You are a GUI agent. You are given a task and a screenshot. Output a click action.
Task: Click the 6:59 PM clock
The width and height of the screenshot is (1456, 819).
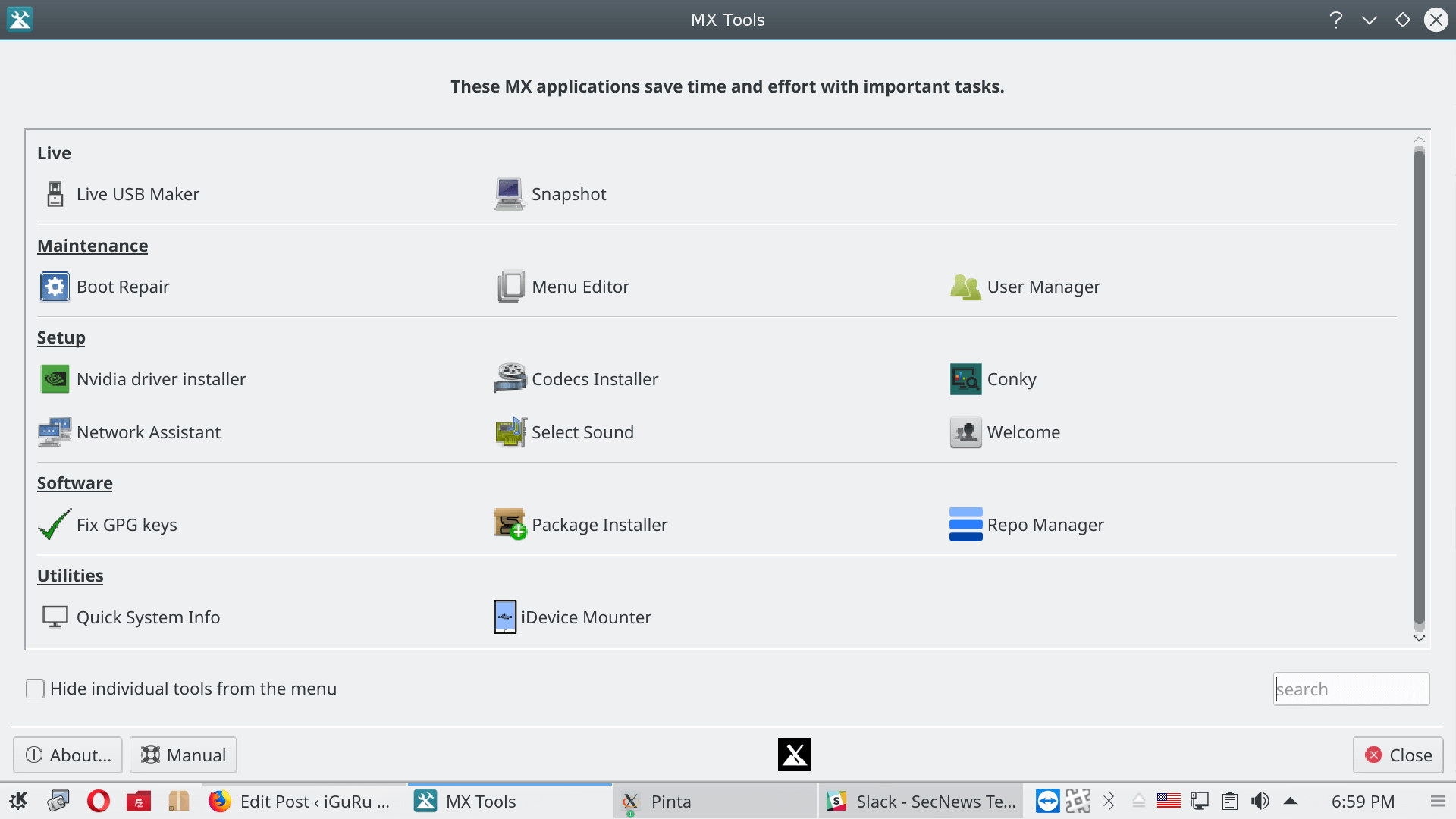click(1363, 801)
